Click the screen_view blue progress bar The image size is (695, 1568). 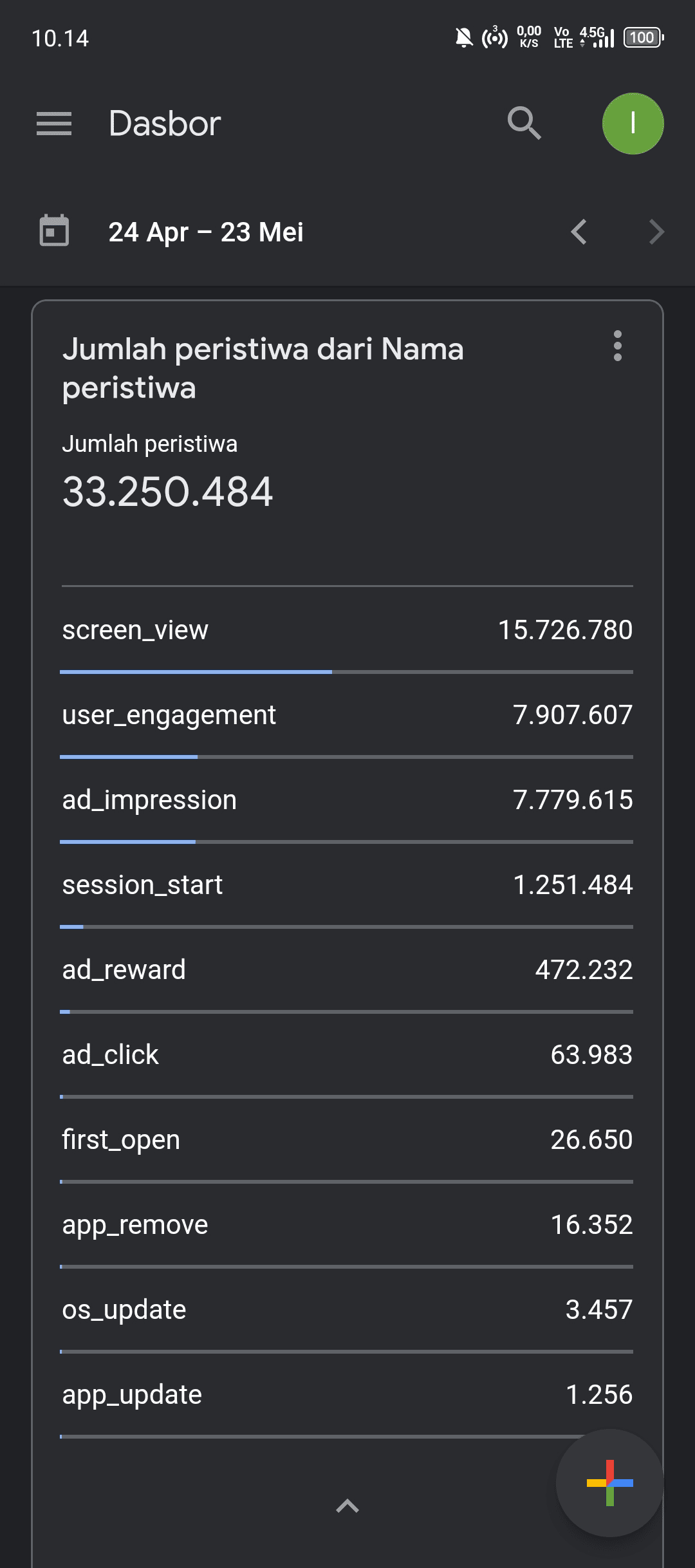196,671
